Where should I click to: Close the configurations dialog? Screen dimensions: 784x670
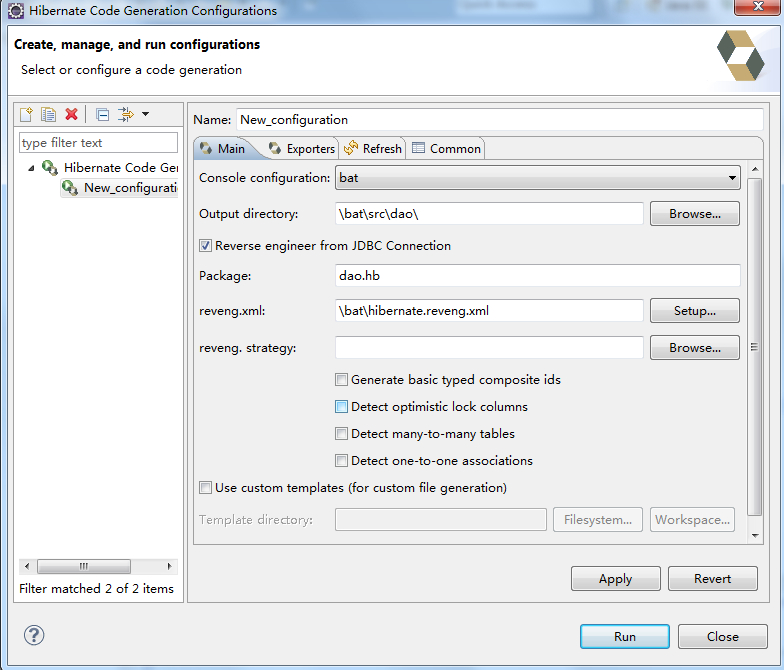point(722,636)
